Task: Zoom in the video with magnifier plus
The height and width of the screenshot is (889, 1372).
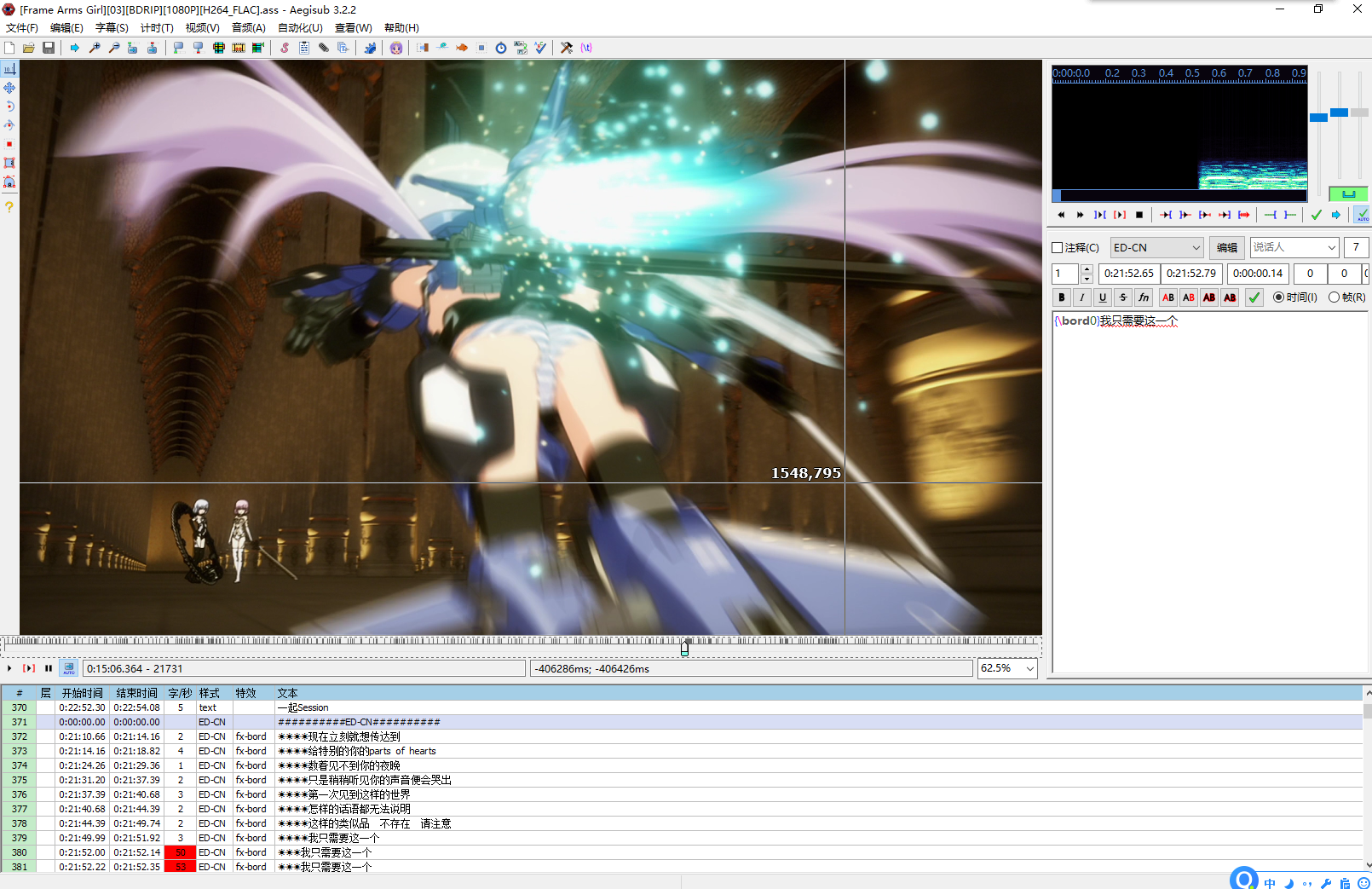Action: (95, 48)
